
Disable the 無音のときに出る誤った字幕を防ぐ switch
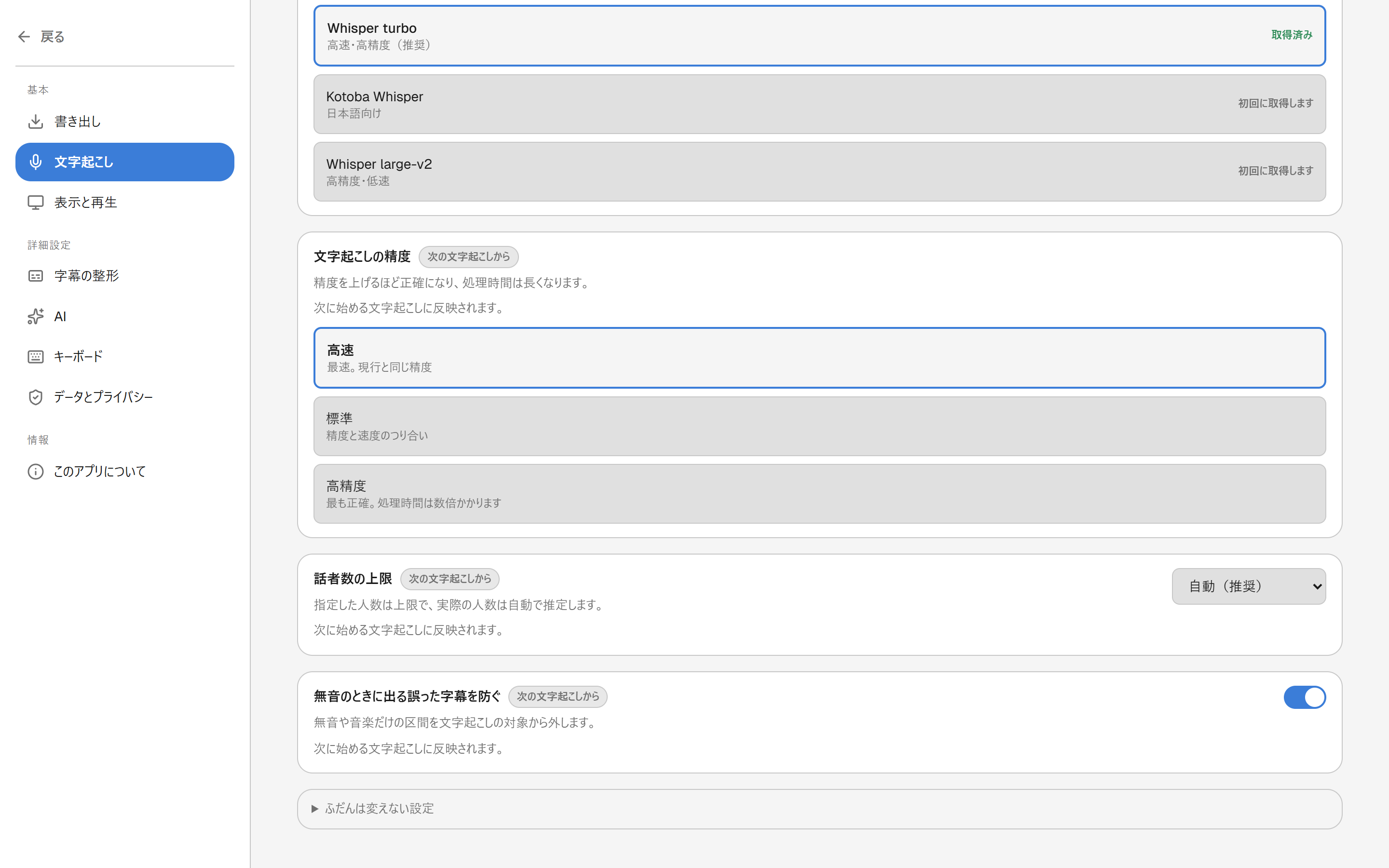coord(1304,697)
